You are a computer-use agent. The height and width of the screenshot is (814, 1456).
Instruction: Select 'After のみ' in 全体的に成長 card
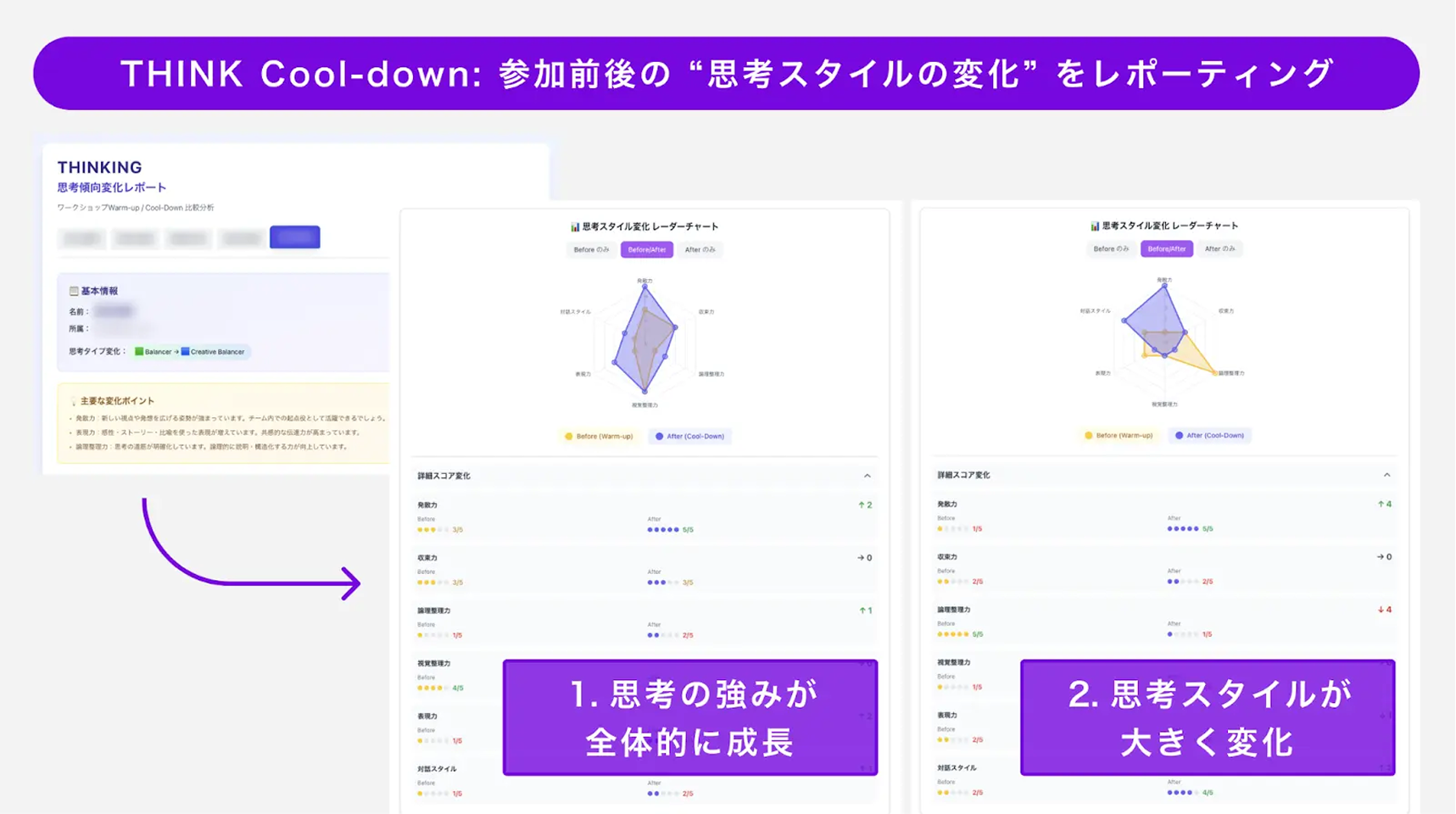pyautogui.click(x=700, y=250)
